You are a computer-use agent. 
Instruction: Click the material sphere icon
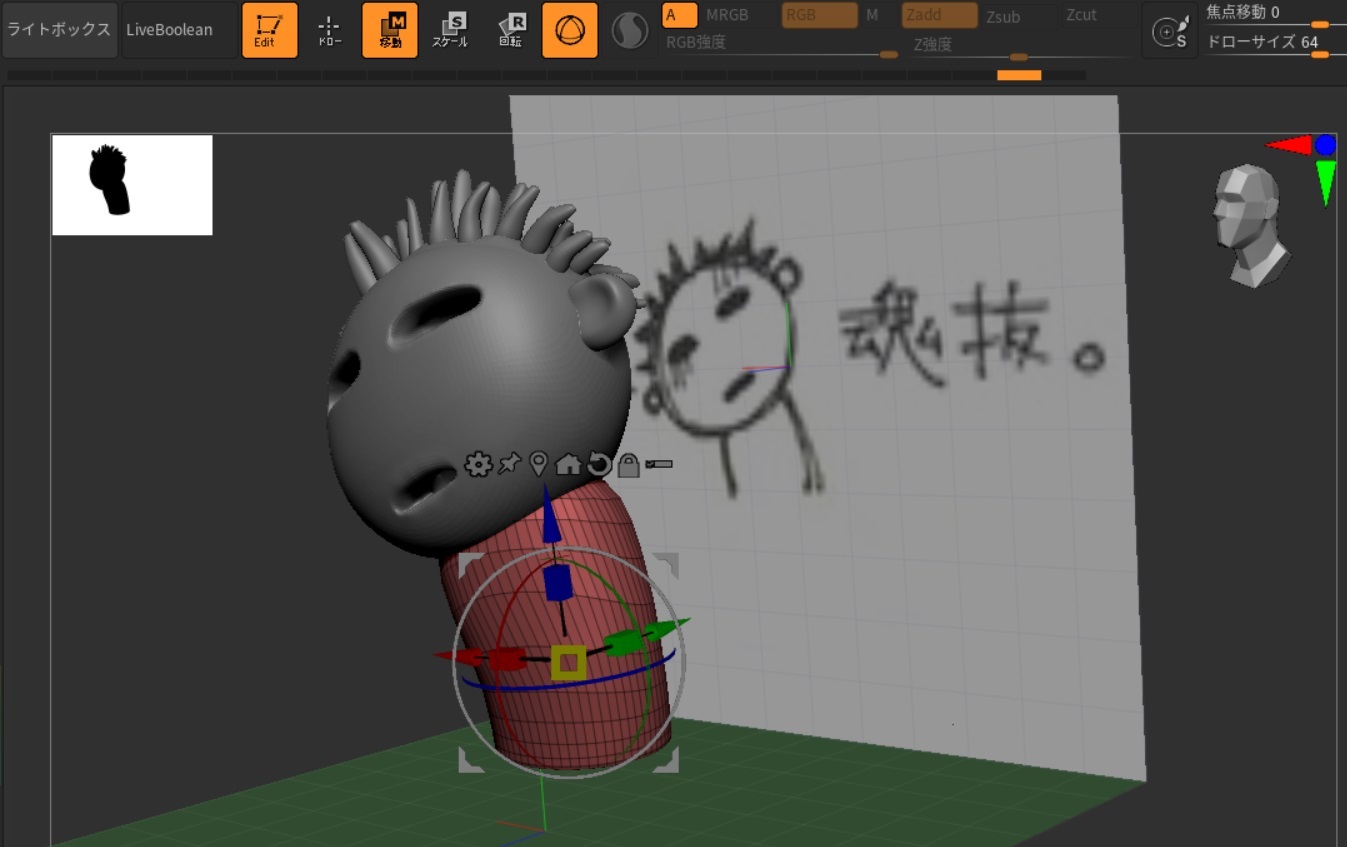click(x=630, y=29)
